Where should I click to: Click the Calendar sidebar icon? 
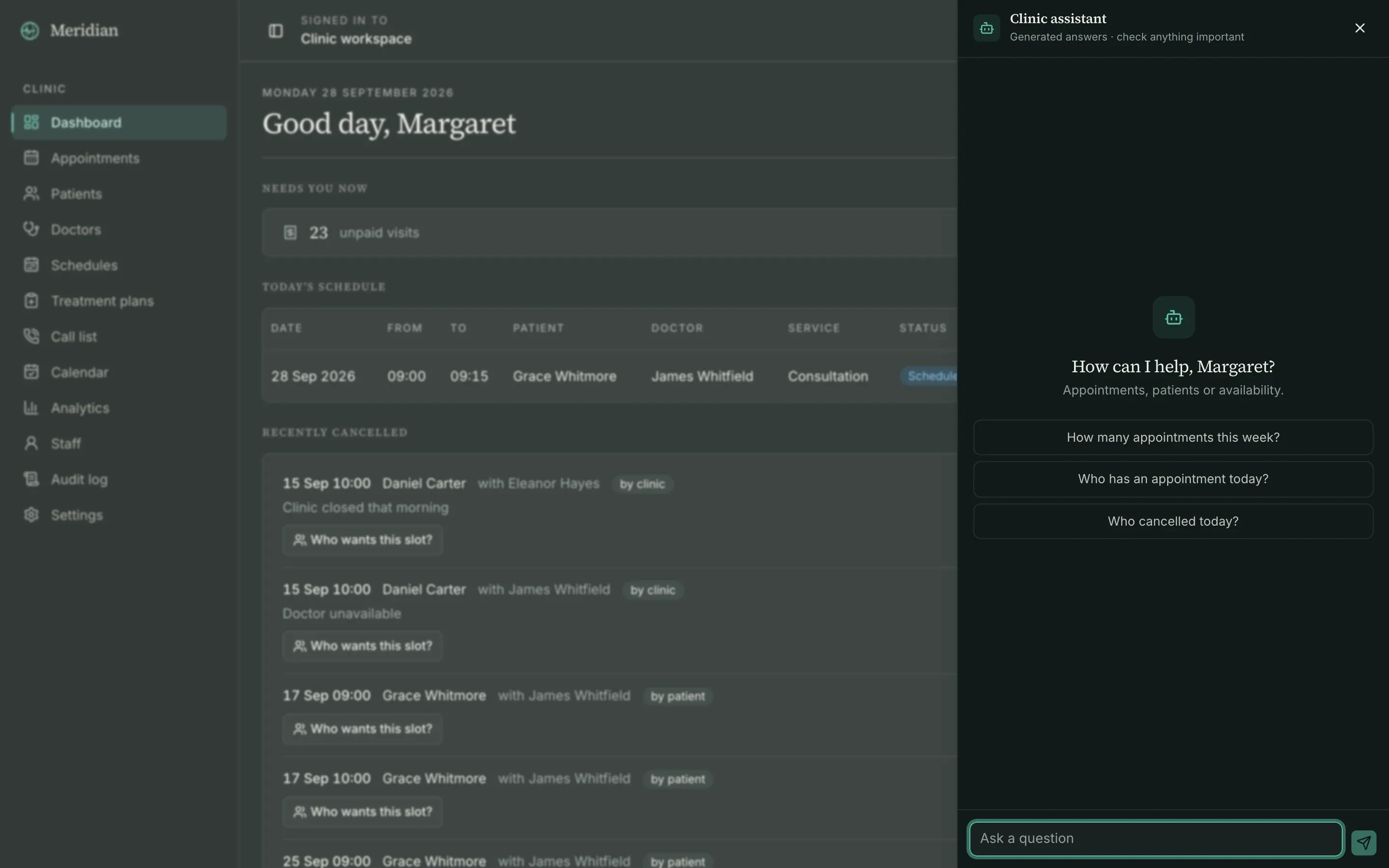pyautogui.click(x=31, y=372)
